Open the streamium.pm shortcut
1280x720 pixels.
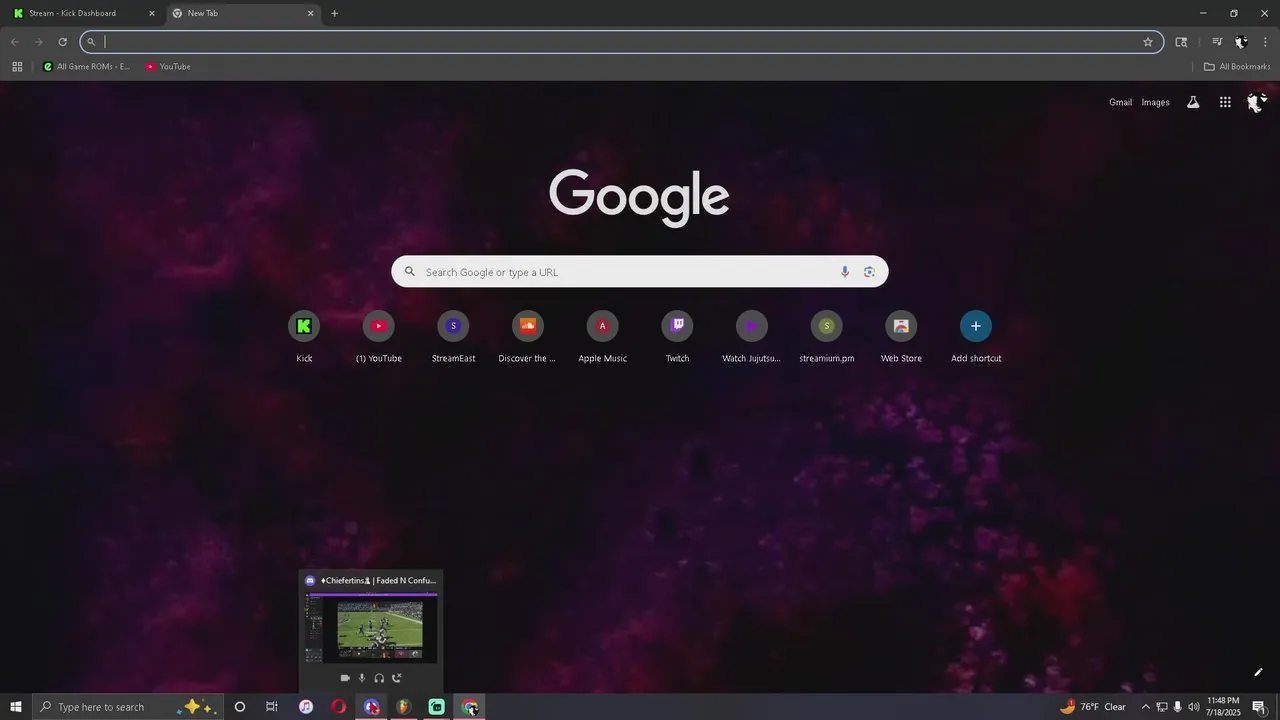point(826,337)
